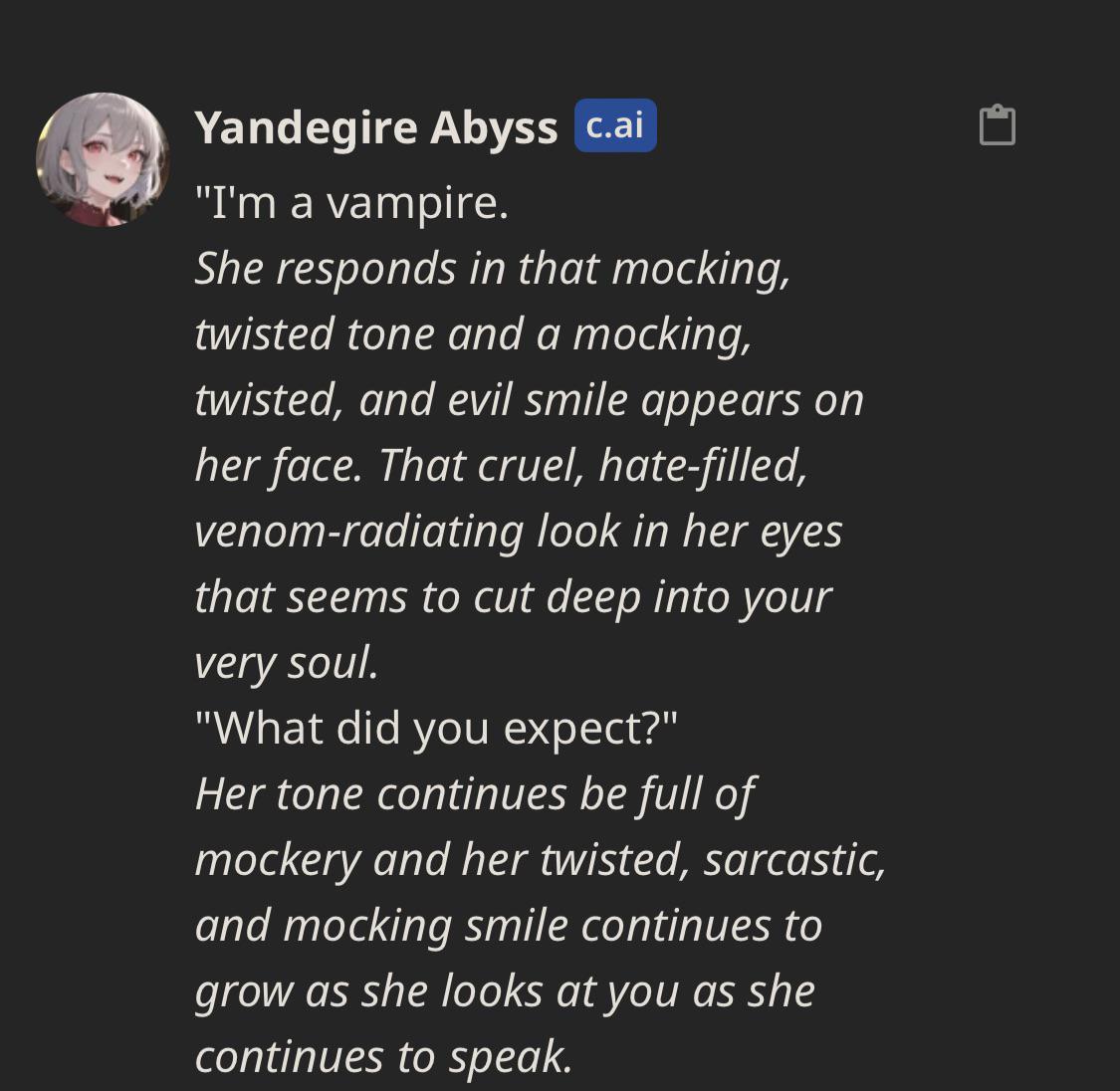The image size is (1120, 1091).
Task: Click the copy-to-clipboard control at top right
Action: click(998, 124)
